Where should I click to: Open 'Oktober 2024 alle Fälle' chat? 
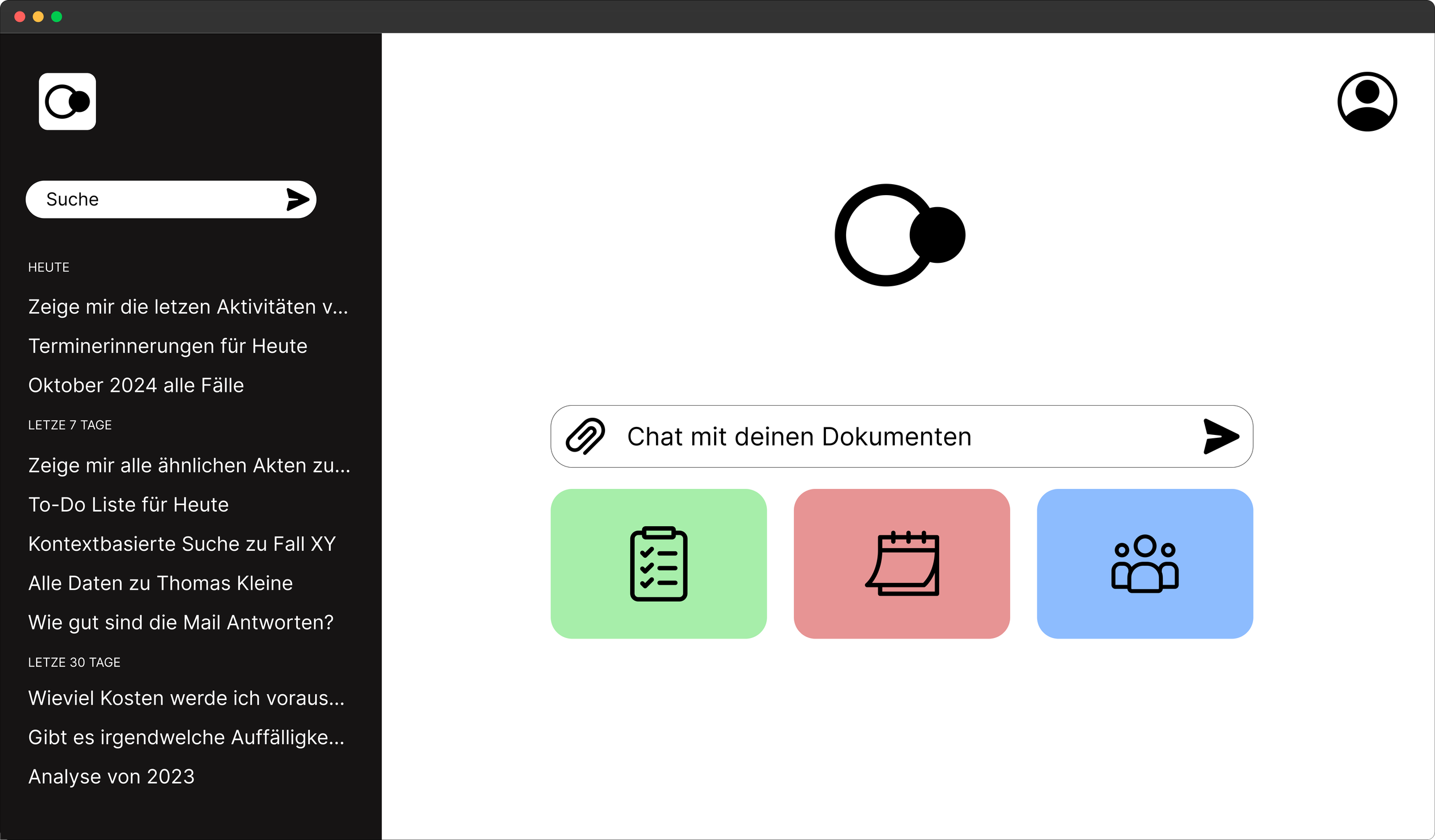[x=136, y=386]
